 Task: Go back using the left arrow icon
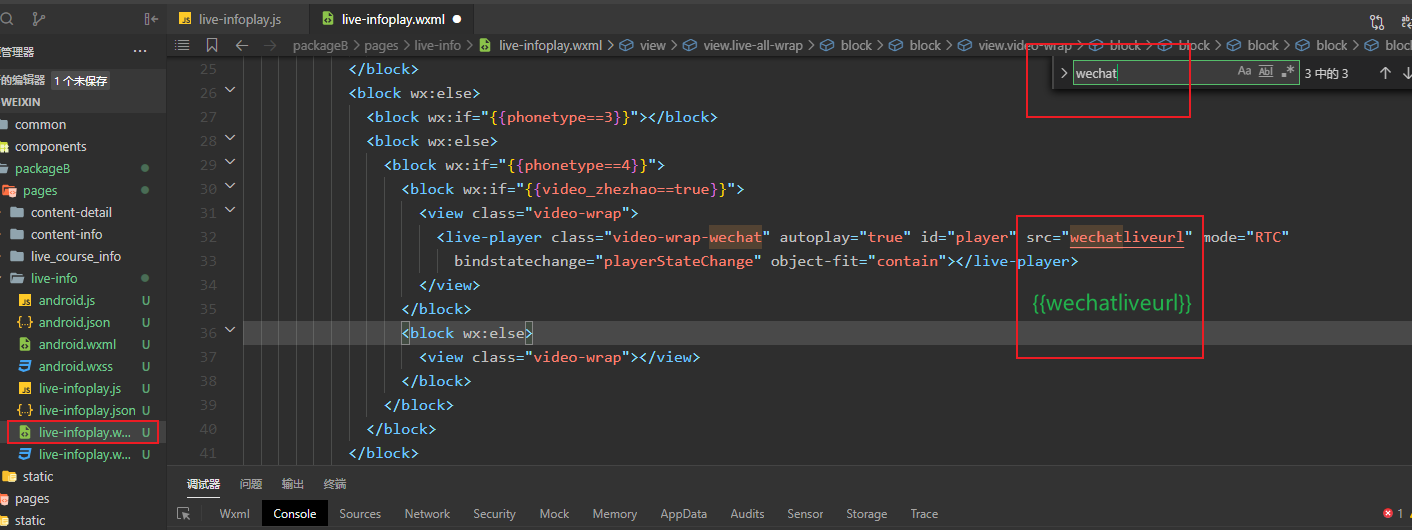pos(241,45)
